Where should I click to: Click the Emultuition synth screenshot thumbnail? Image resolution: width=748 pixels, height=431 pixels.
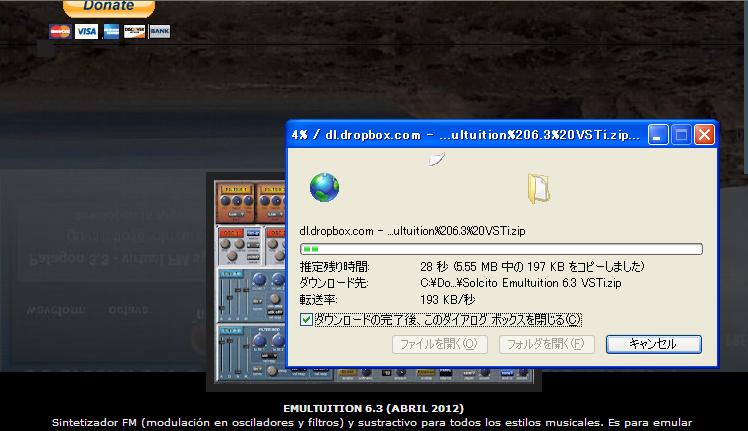374,282
